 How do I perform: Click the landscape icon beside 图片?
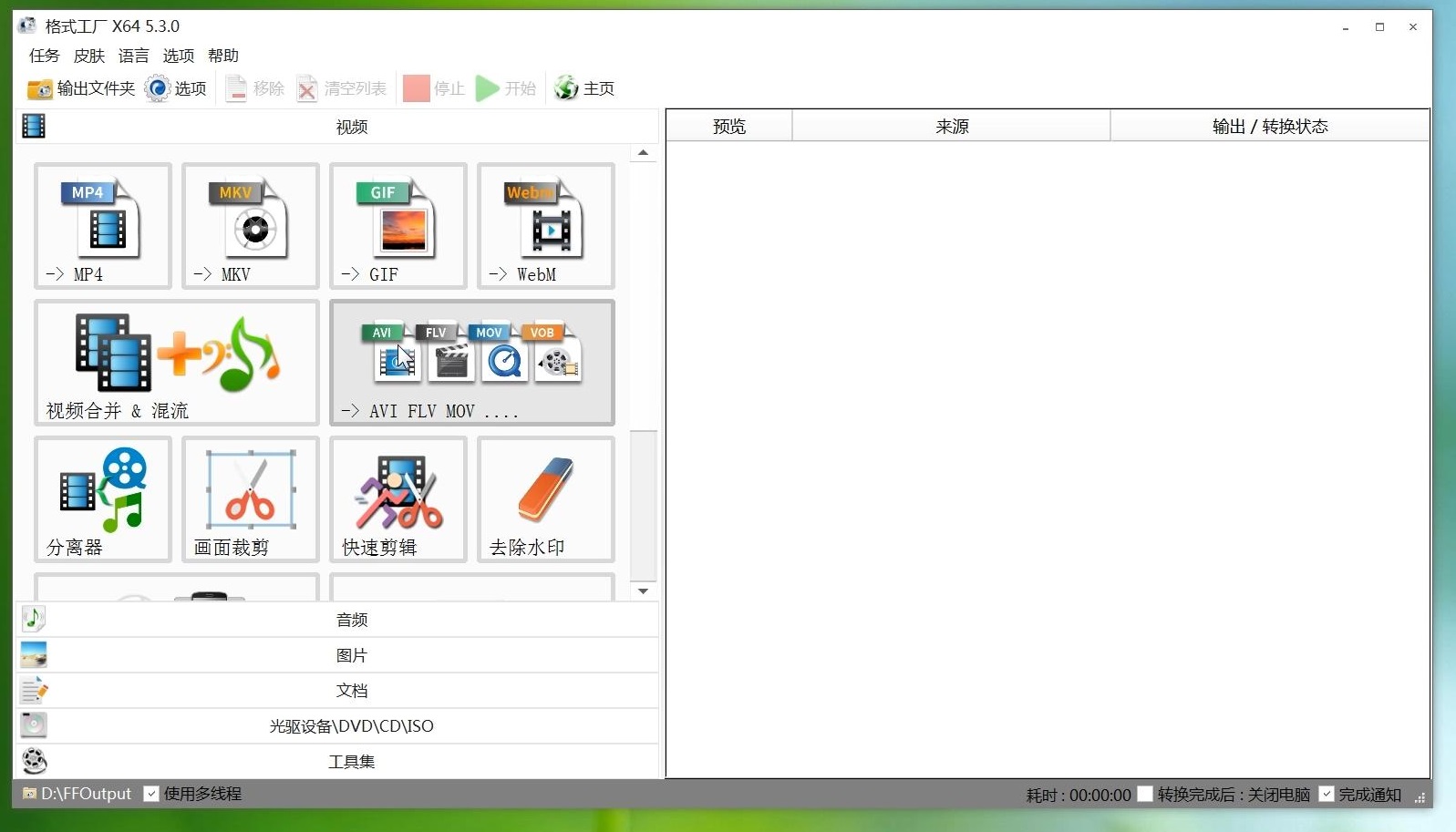pyautogui.click(x=34, y=654)
